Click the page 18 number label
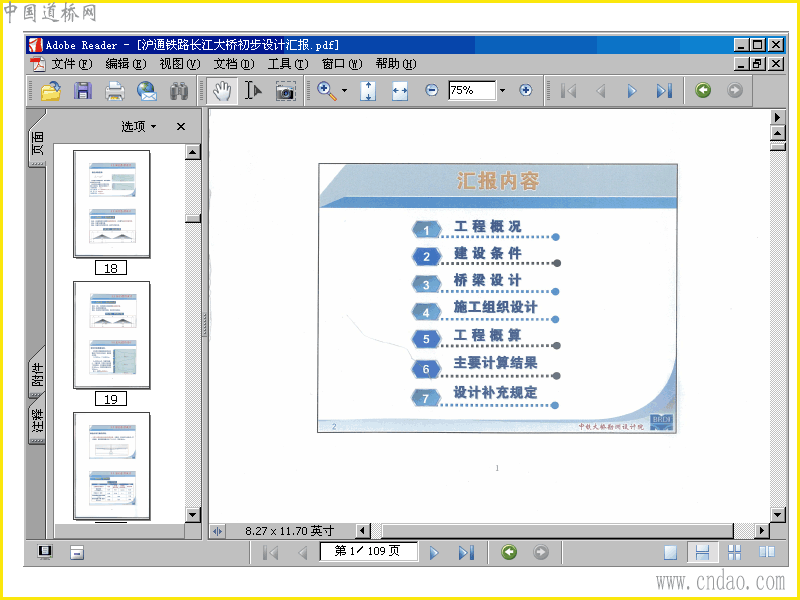 click(x=111, y=268)
